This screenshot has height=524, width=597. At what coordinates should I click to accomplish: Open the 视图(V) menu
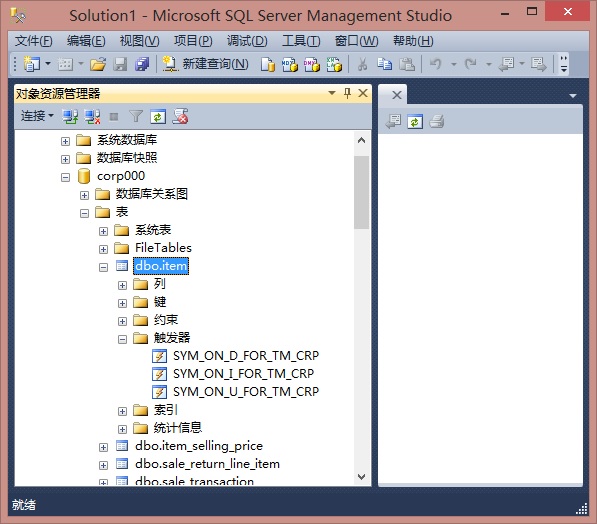click(x=139, y=41)
